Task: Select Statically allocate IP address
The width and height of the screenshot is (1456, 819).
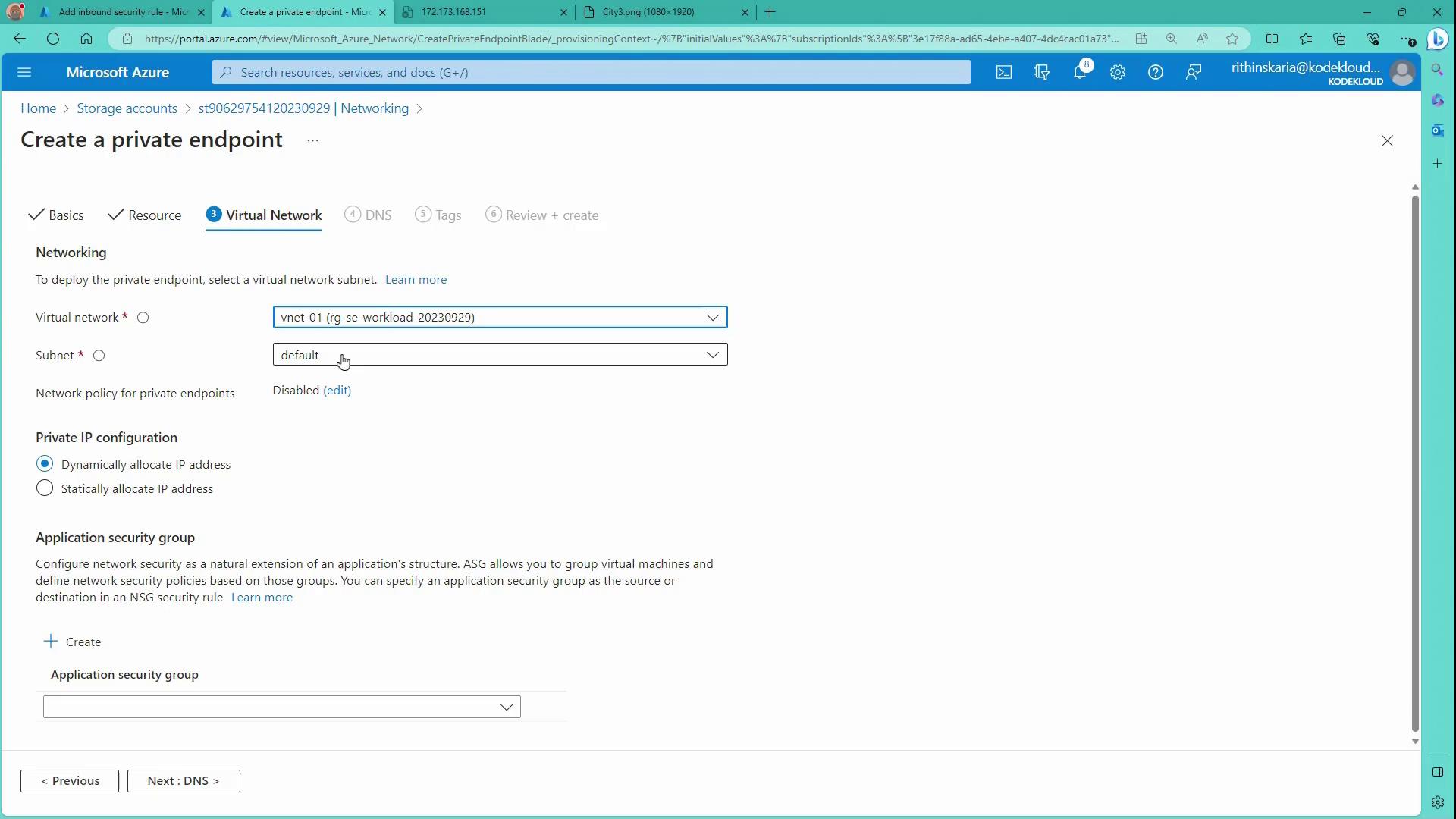Action: point(45,488)
